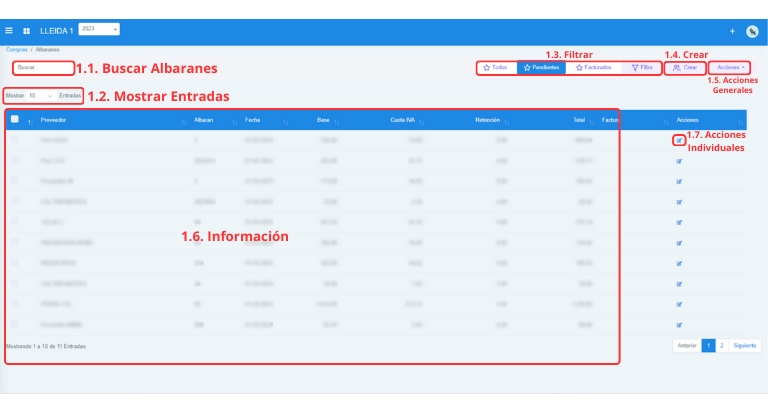Viewport: 768px width, 413px height.
Task: Tick the second row's checkbox
Action: pos(15,160)
